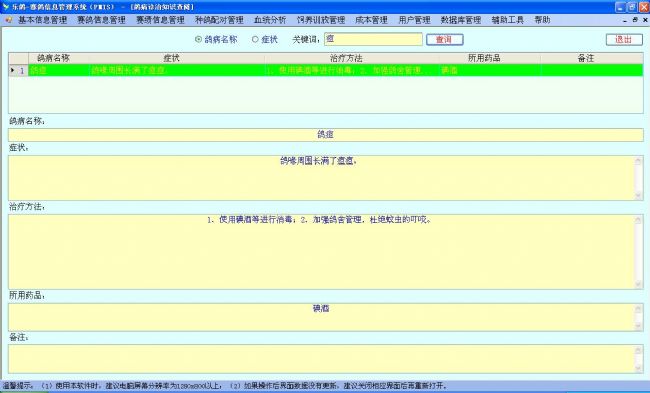Click the app icon in the title bar
650x393 pixels.
click(x=6, y=7)
